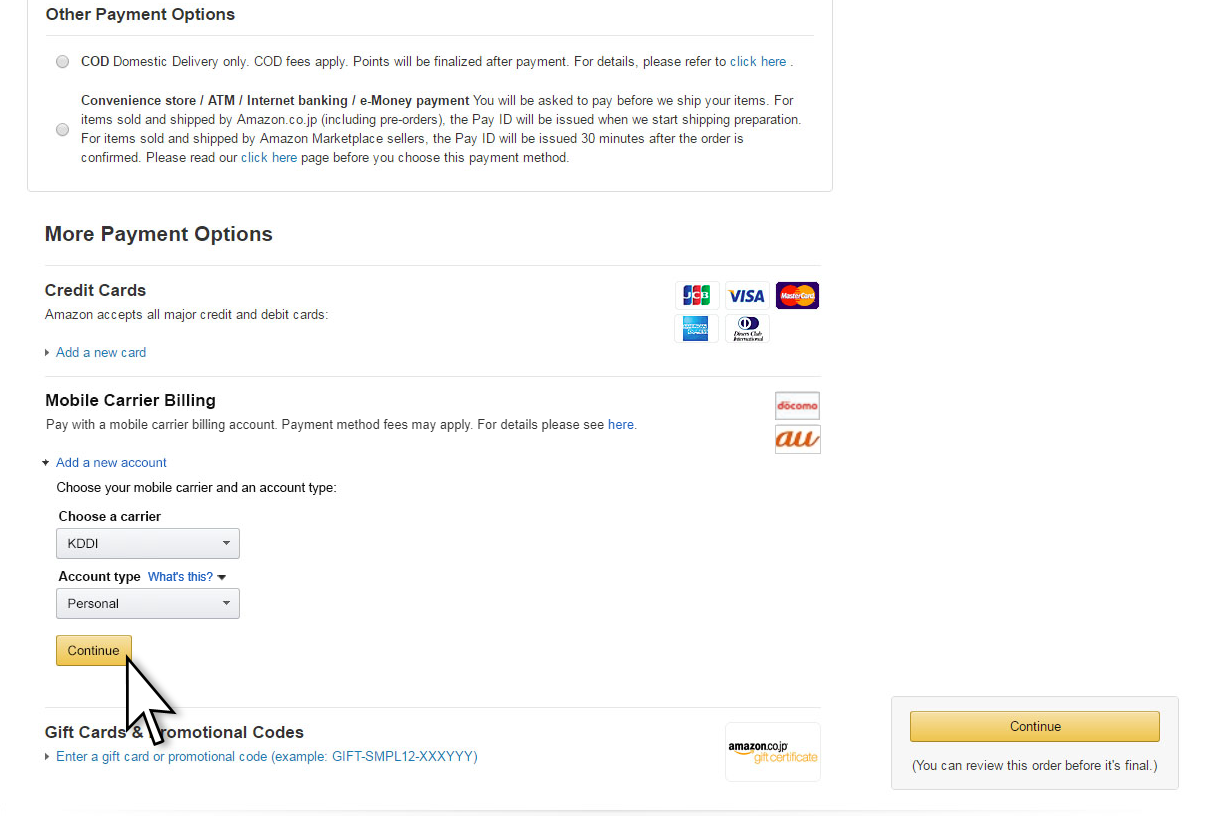
Task: Click the American Express logo
Action: pyautogui.click(x=696, y=328)
